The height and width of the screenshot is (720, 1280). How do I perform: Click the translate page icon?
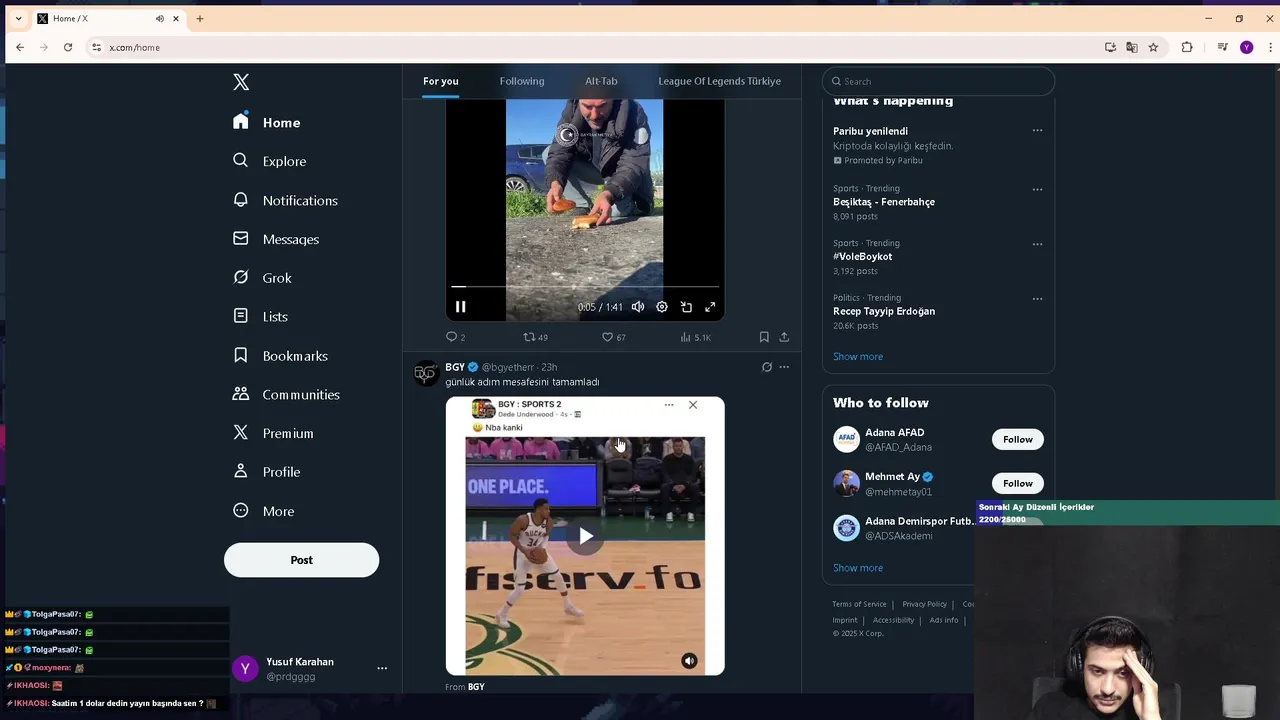[x=1132, y=47]
